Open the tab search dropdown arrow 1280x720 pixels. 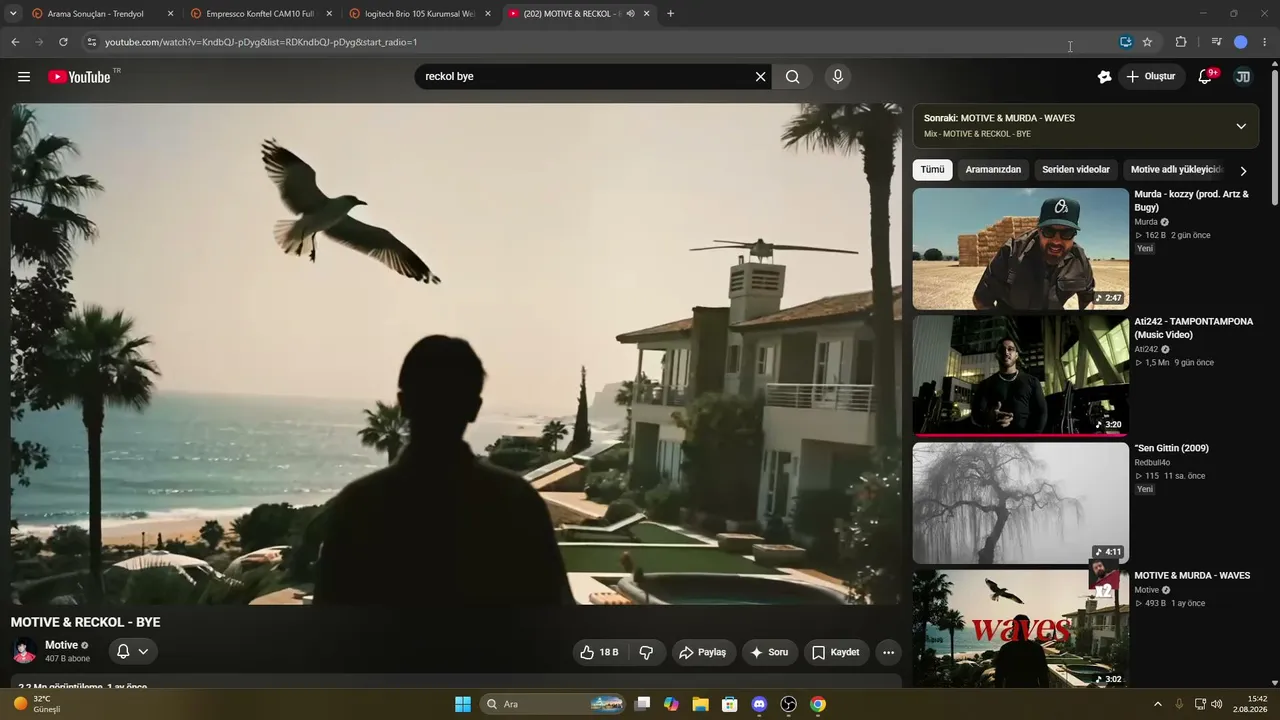point(13,14)
